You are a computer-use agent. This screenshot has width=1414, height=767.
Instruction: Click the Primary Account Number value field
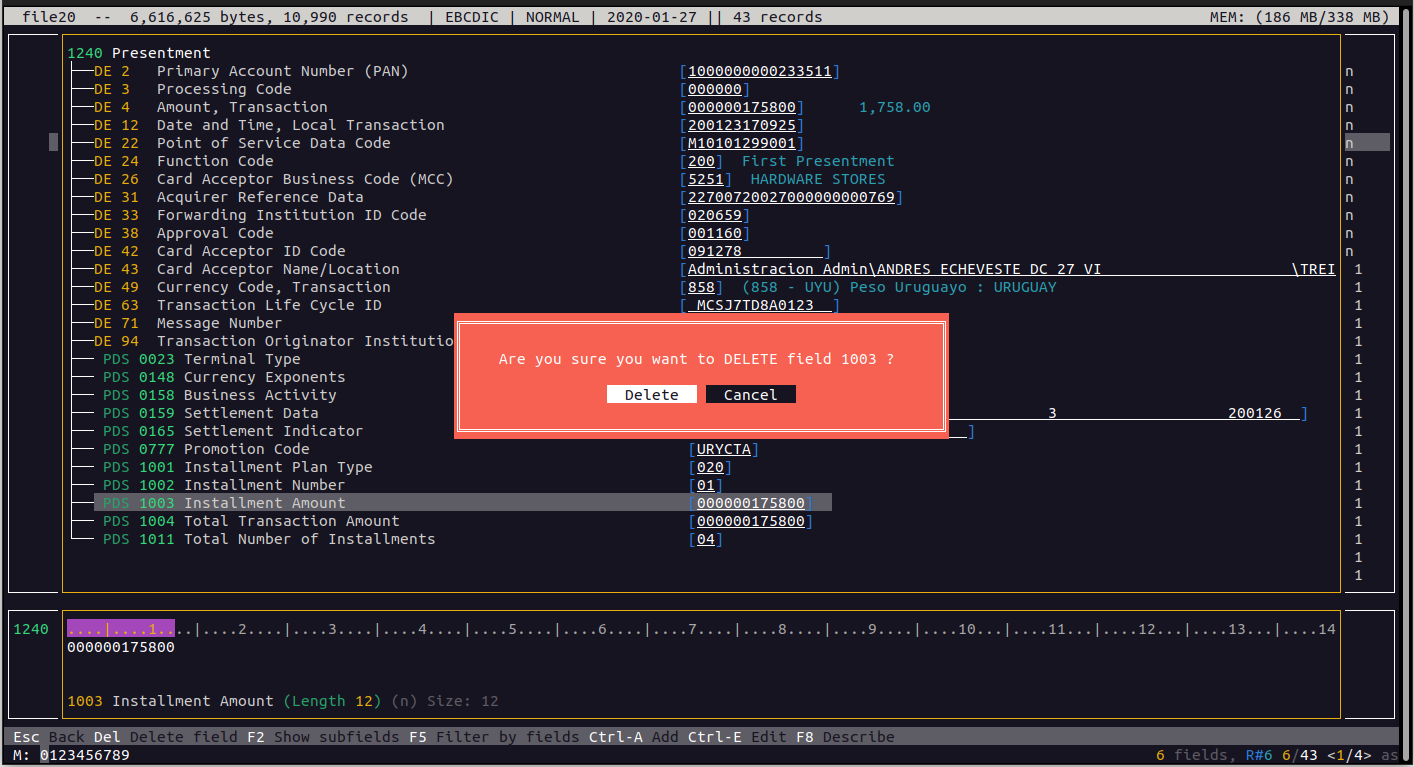pyautogui.click(x=760, y=71)
